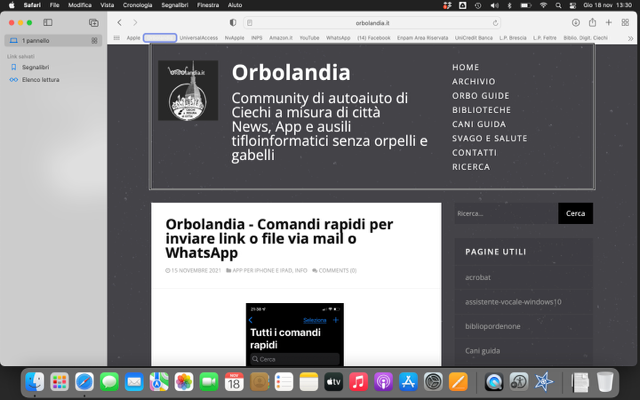
Task: Open the File menu
Action: 54,5
